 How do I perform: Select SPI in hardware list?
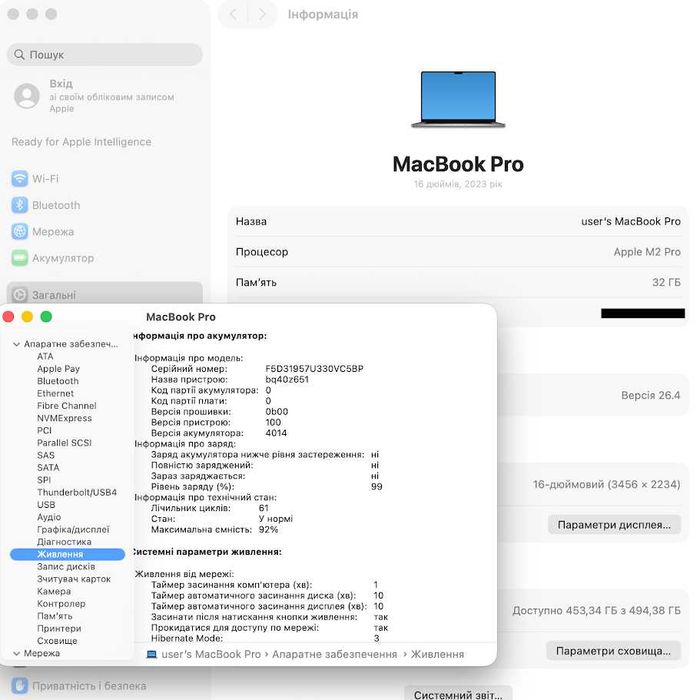click(44, 480)
